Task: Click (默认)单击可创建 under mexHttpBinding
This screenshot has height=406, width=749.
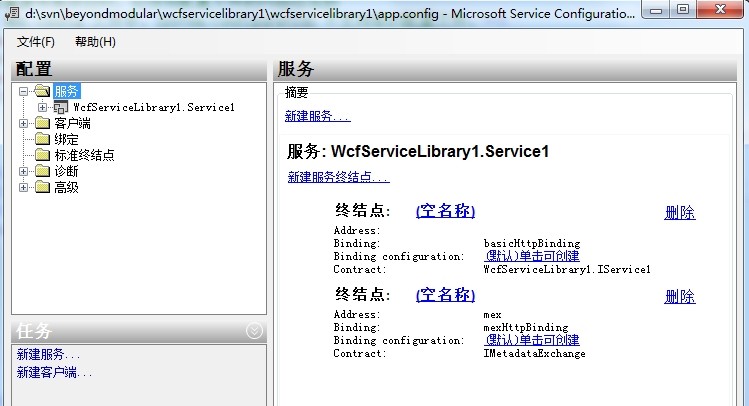Action: [x=532, y=340]
